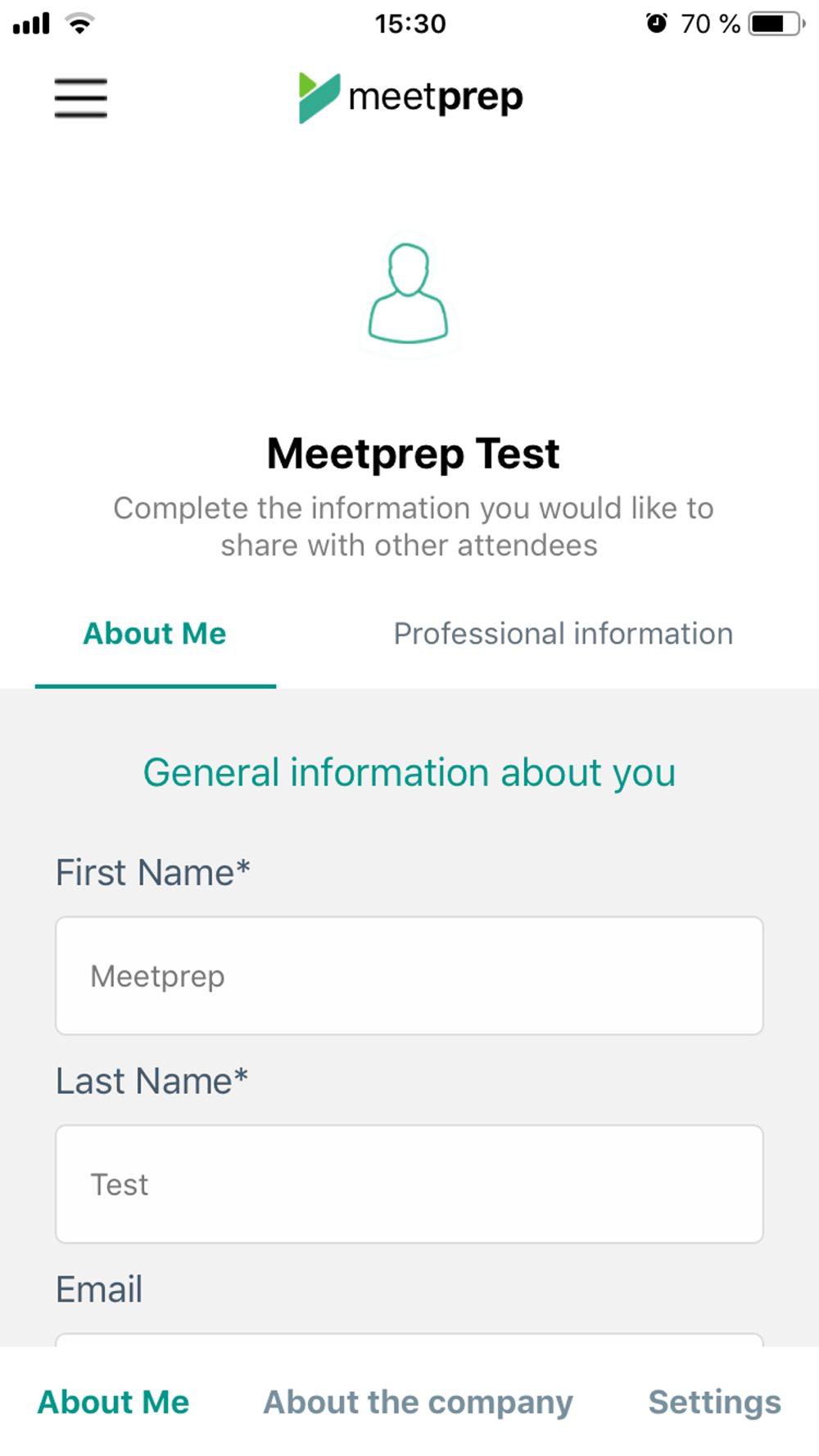Switch to Professional information tab
Screen dimensions: 819x1456
tap(563, 634)
